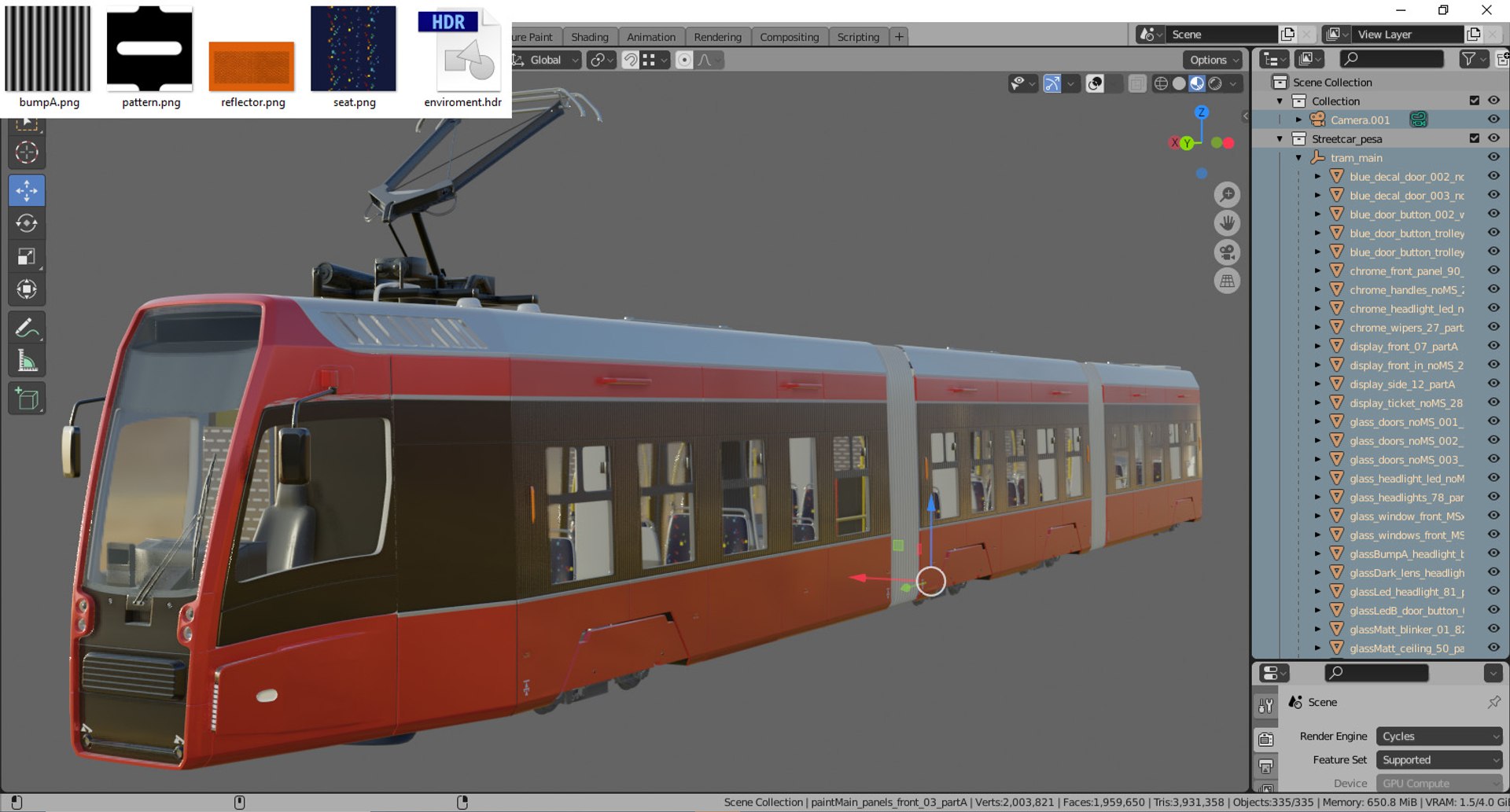Open the Scripting workspace tab
The height and width of the screenshot is (812, 1510).
coord(858,37)
